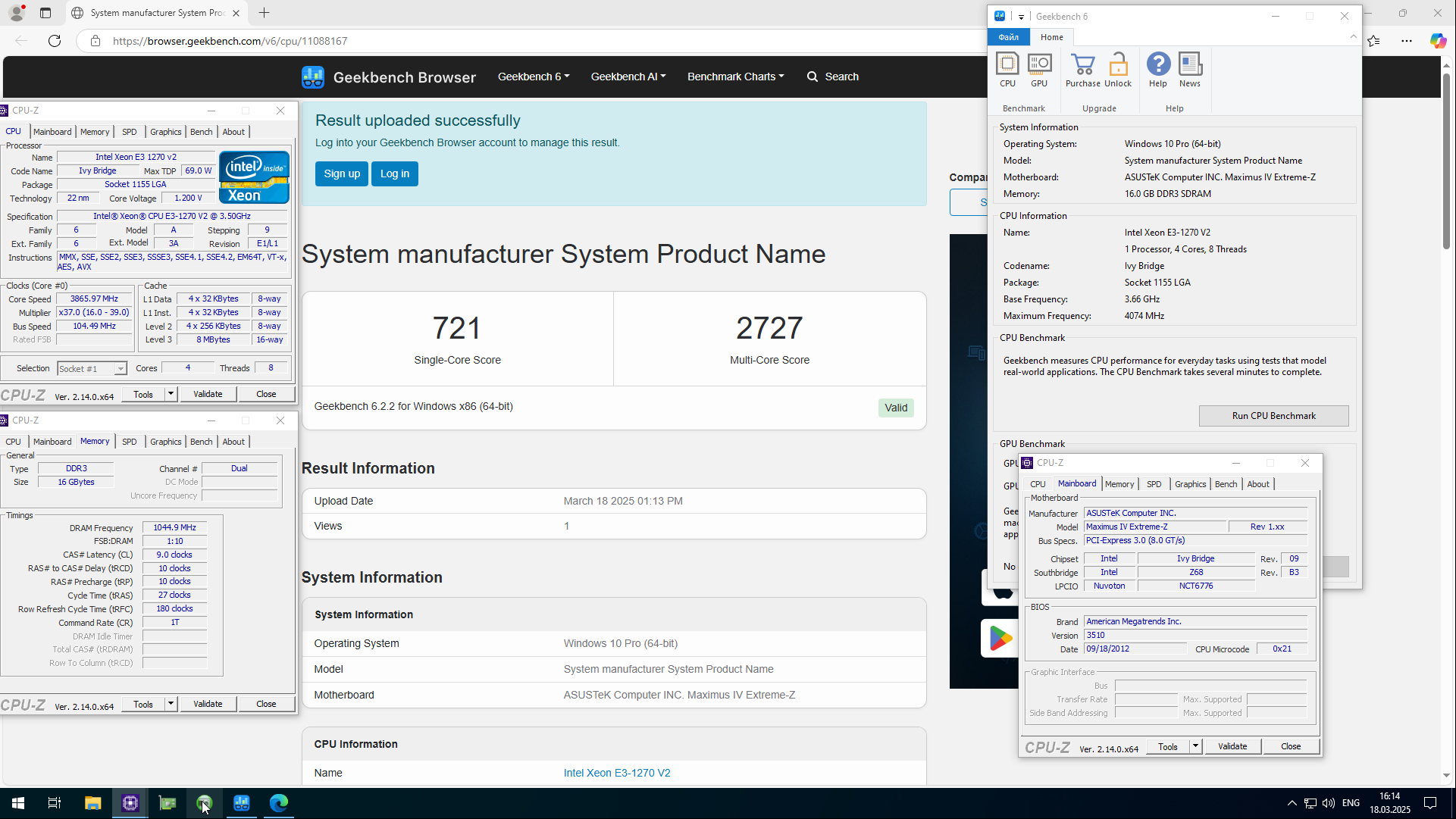This screenshot has height=819, width=1456.
Task: Open Geekbench quick access toolbar dropdown
Action: click(1021, 17)
